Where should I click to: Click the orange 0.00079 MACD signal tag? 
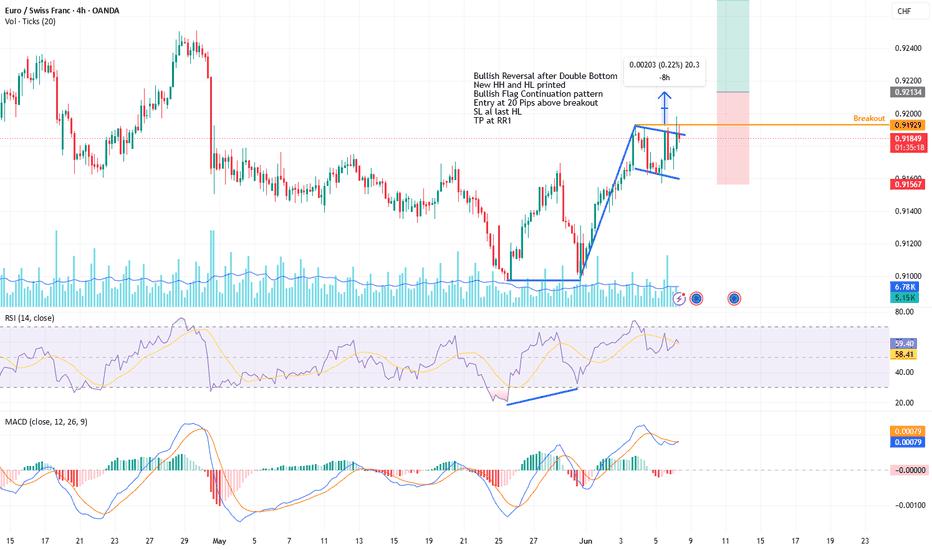[x=908, y=431]
